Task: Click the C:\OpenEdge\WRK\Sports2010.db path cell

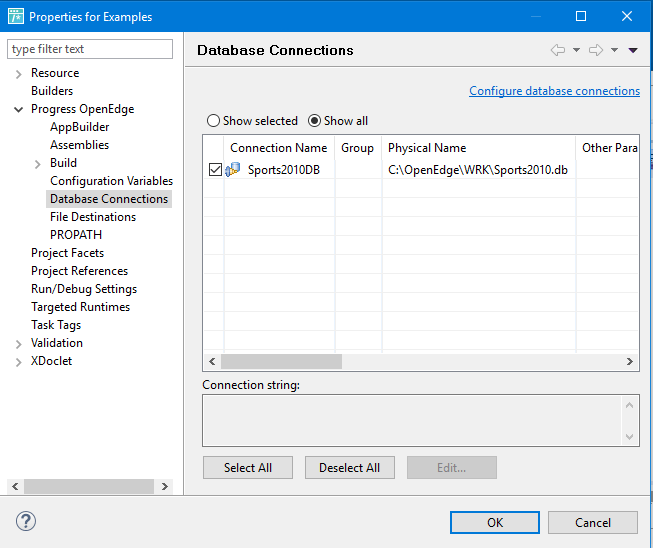Action: click(x=478, y=170)
